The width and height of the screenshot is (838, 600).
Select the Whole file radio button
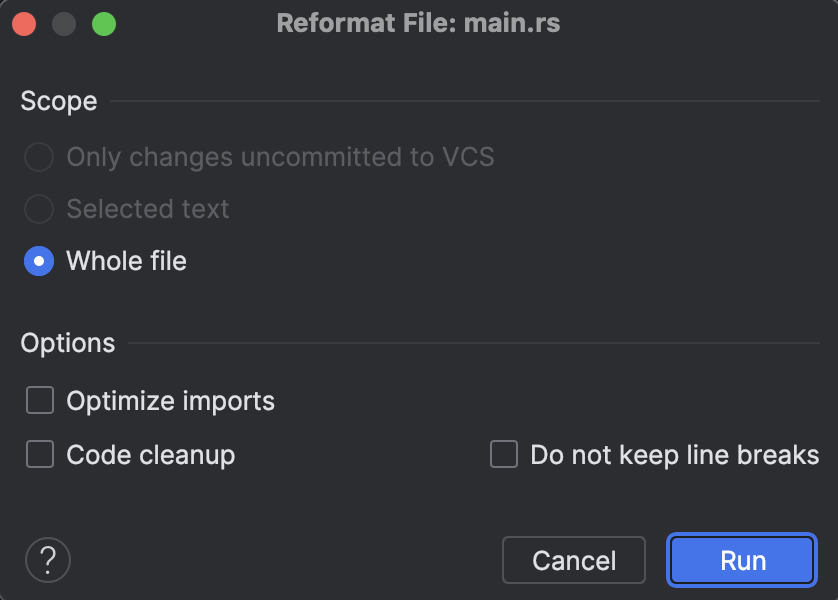pos(38,261)
